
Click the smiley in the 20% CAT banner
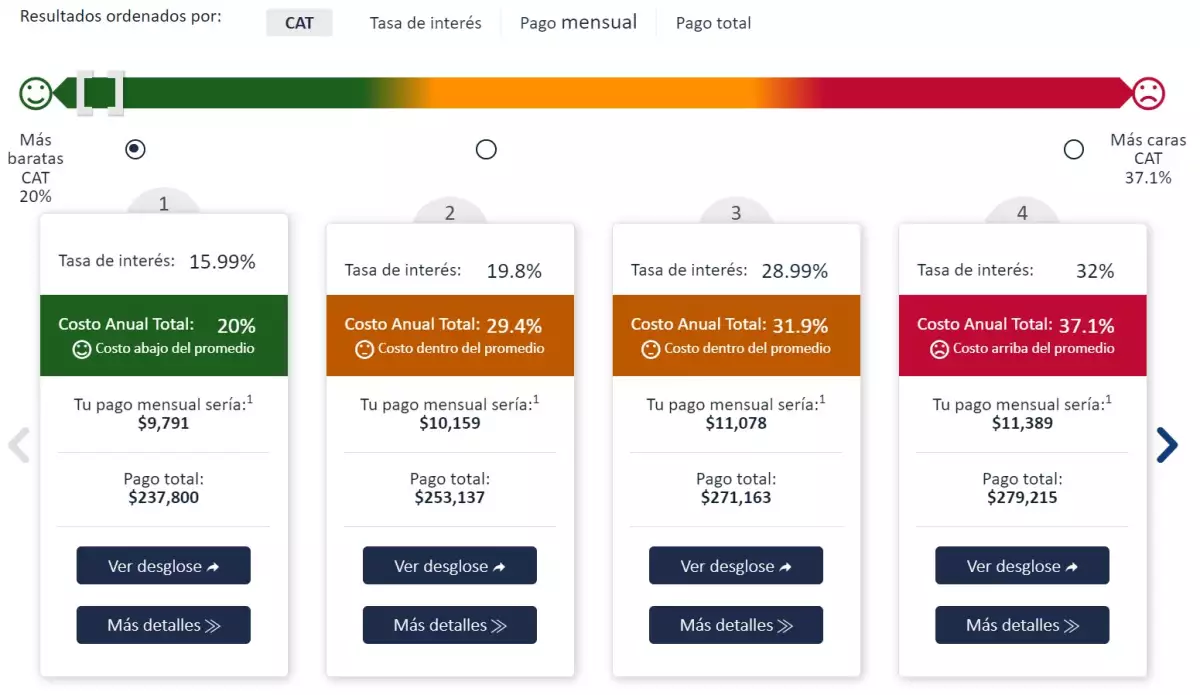(82, 349)
